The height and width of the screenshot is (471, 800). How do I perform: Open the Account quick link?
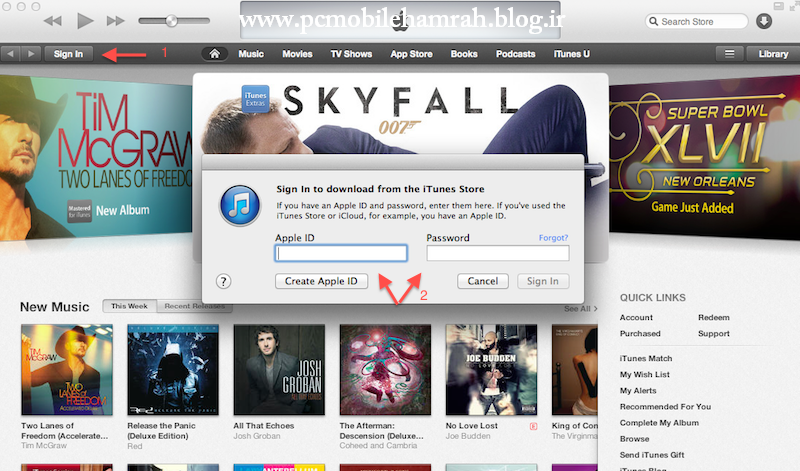(x=636, y=317)
